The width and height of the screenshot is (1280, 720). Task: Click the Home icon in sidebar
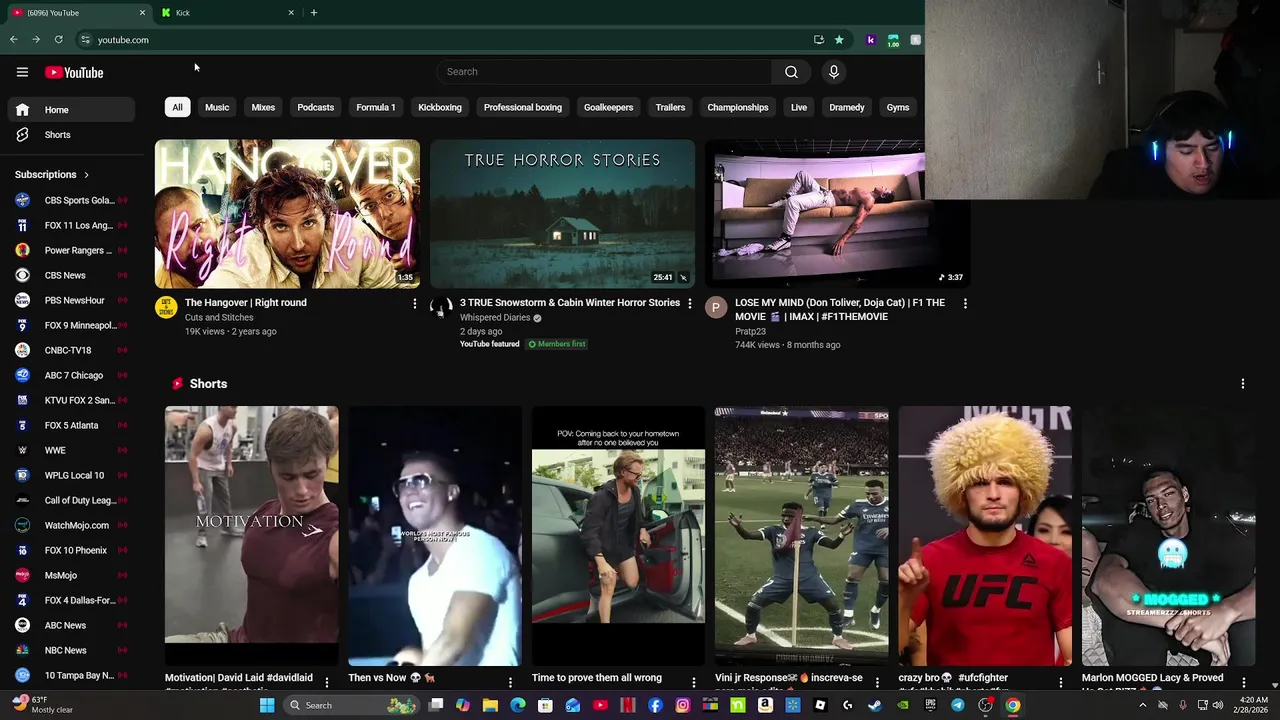(22, 110)
